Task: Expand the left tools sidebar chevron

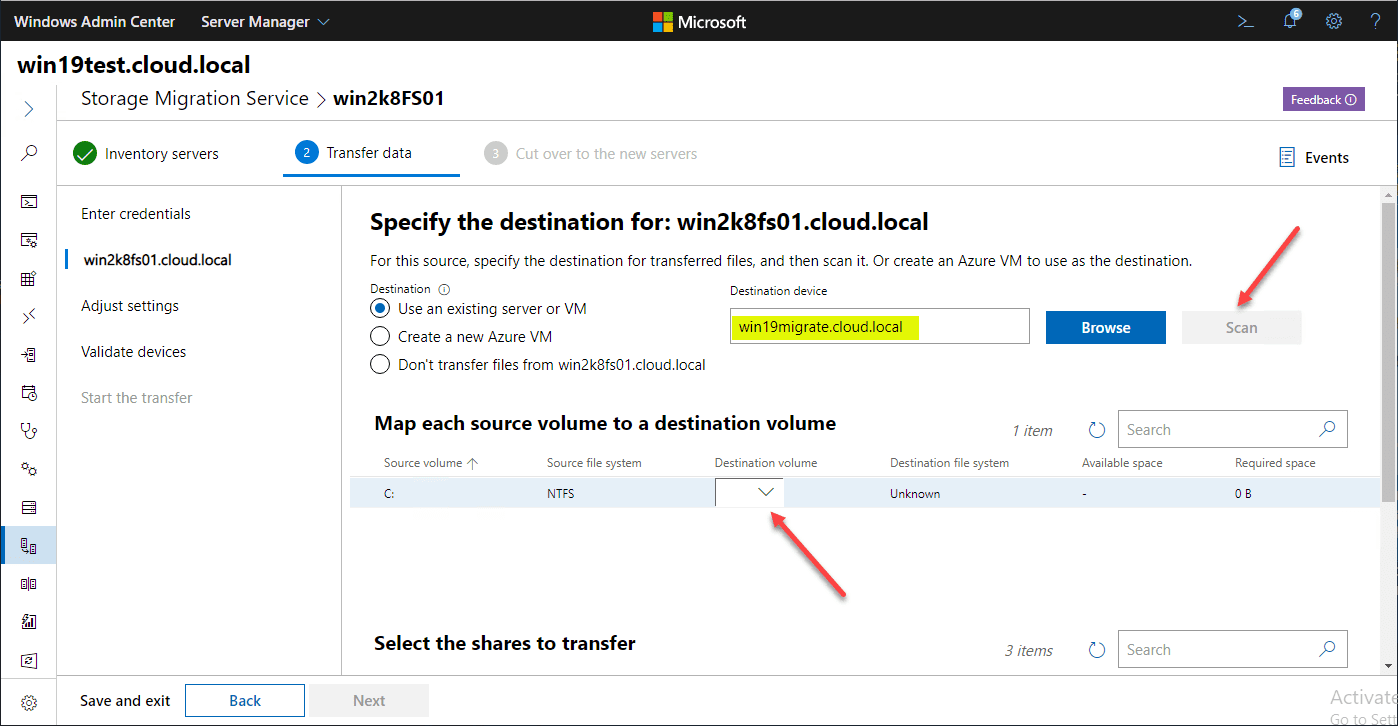Action: (29, 109)
